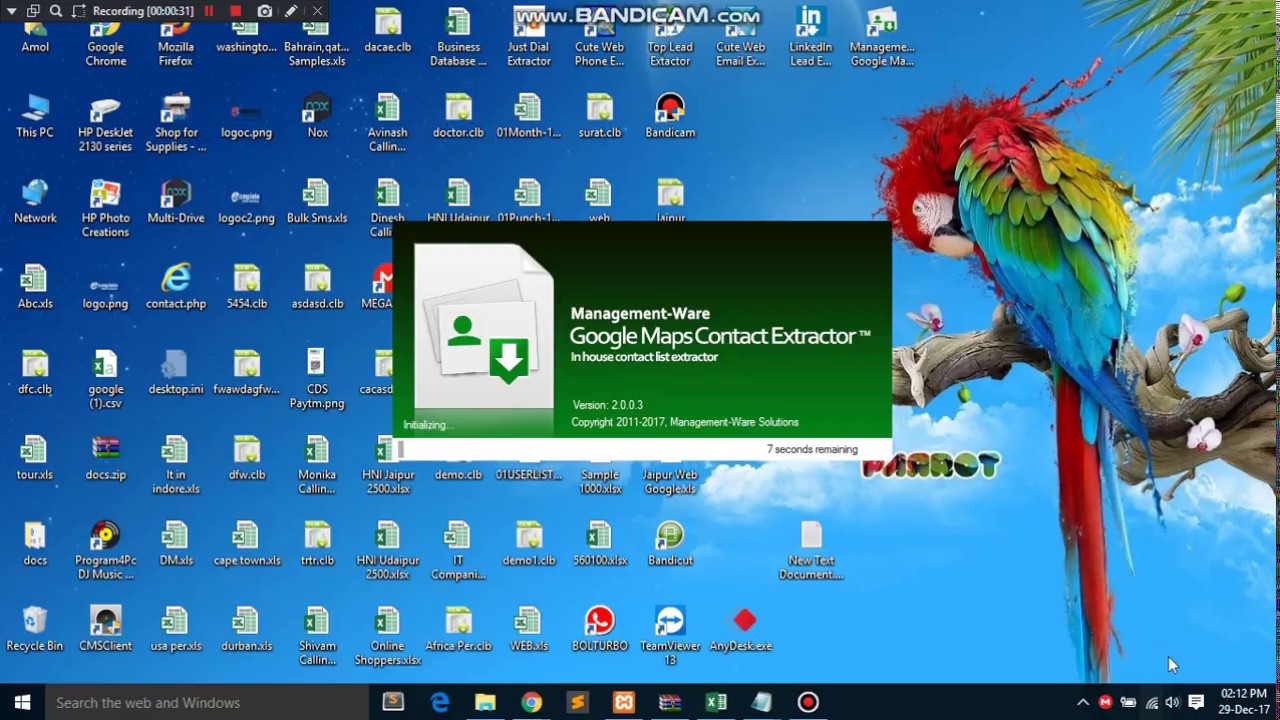The image size is (1280, 720).
Task: Stop the Bandicam recording
Action: (x=236, y=11)
